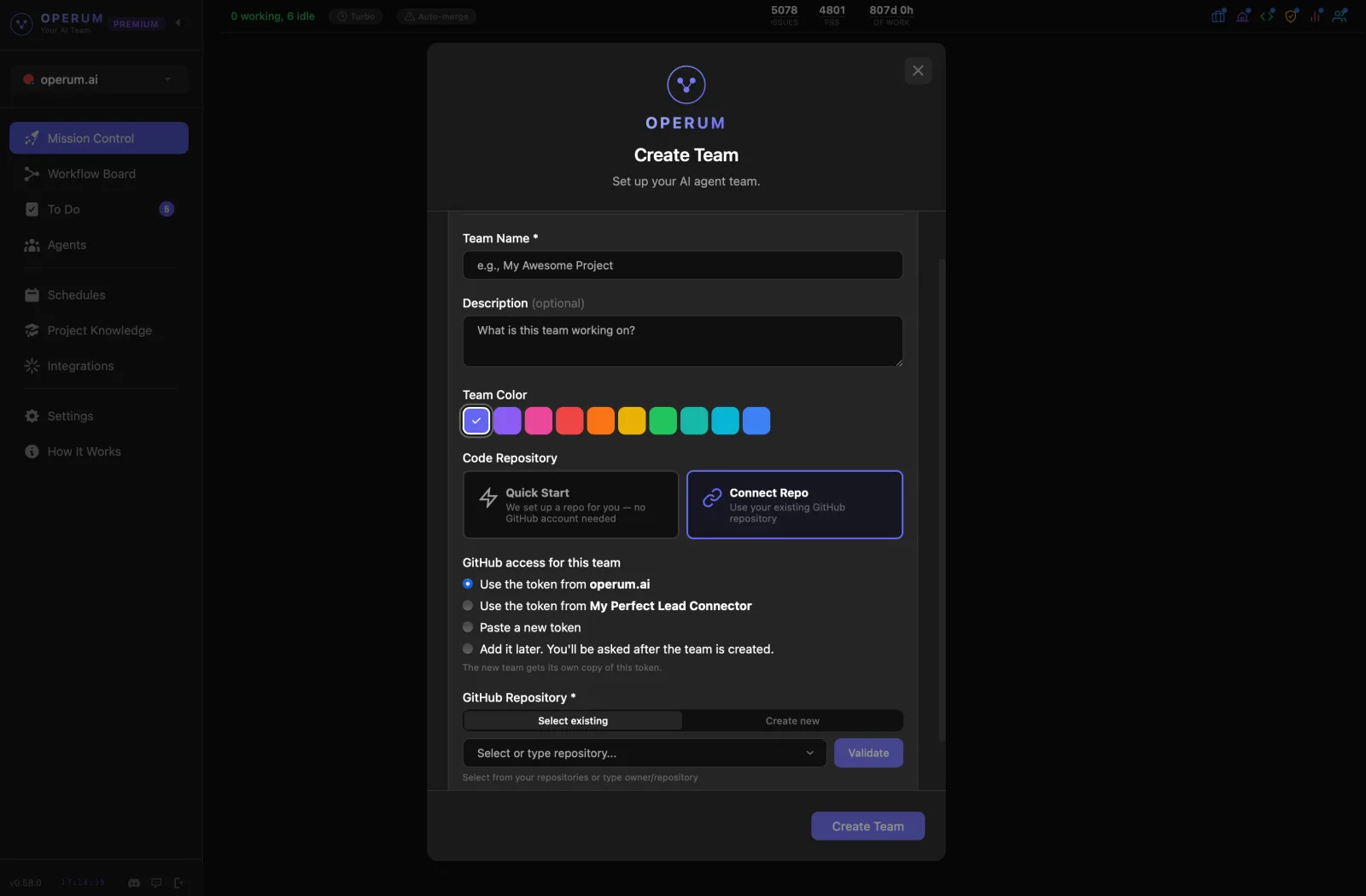The image size is (1366, 896).
Task: Toggle the Auto-merge button
Action: (436, 16)
